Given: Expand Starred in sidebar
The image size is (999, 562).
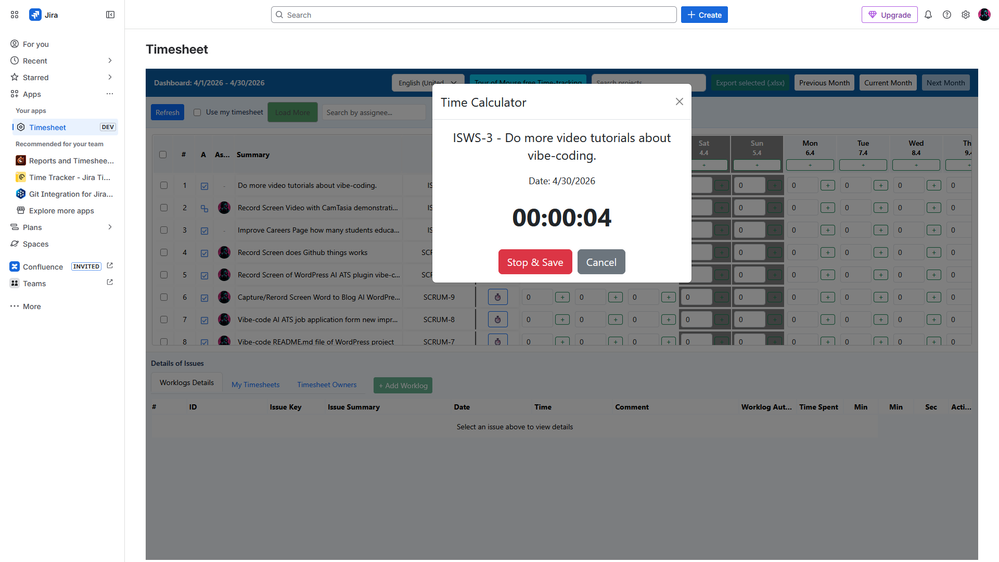Looking at the screenshot, I should (110, 77).
